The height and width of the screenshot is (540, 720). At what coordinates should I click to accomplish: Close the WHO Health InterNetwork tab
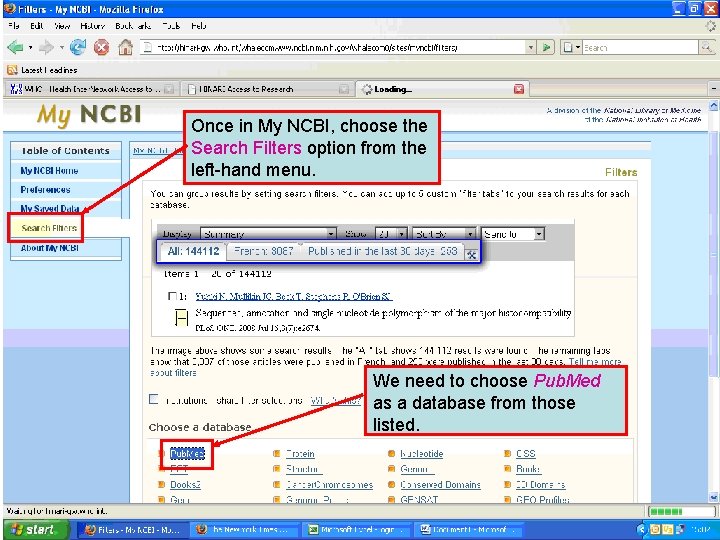click(x=169, y=89)
